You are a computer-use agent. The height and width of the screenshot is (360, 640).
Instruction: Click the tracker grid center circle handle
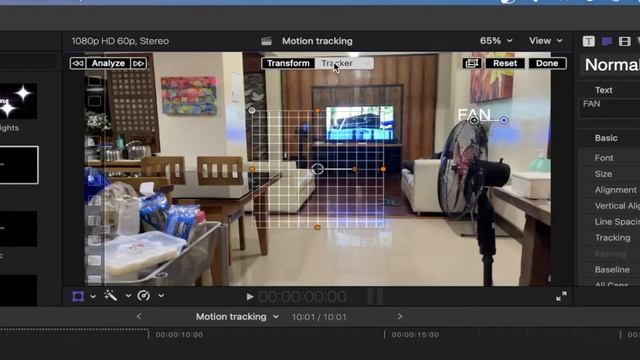pos(318,169)
